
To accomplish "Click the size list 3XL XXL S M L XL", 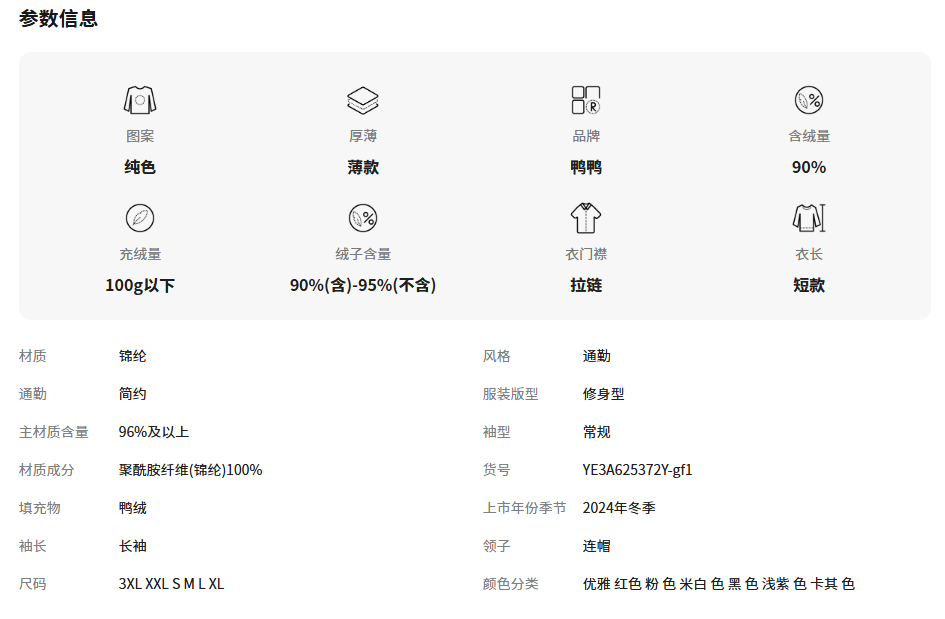I will [x=171, y=584].
